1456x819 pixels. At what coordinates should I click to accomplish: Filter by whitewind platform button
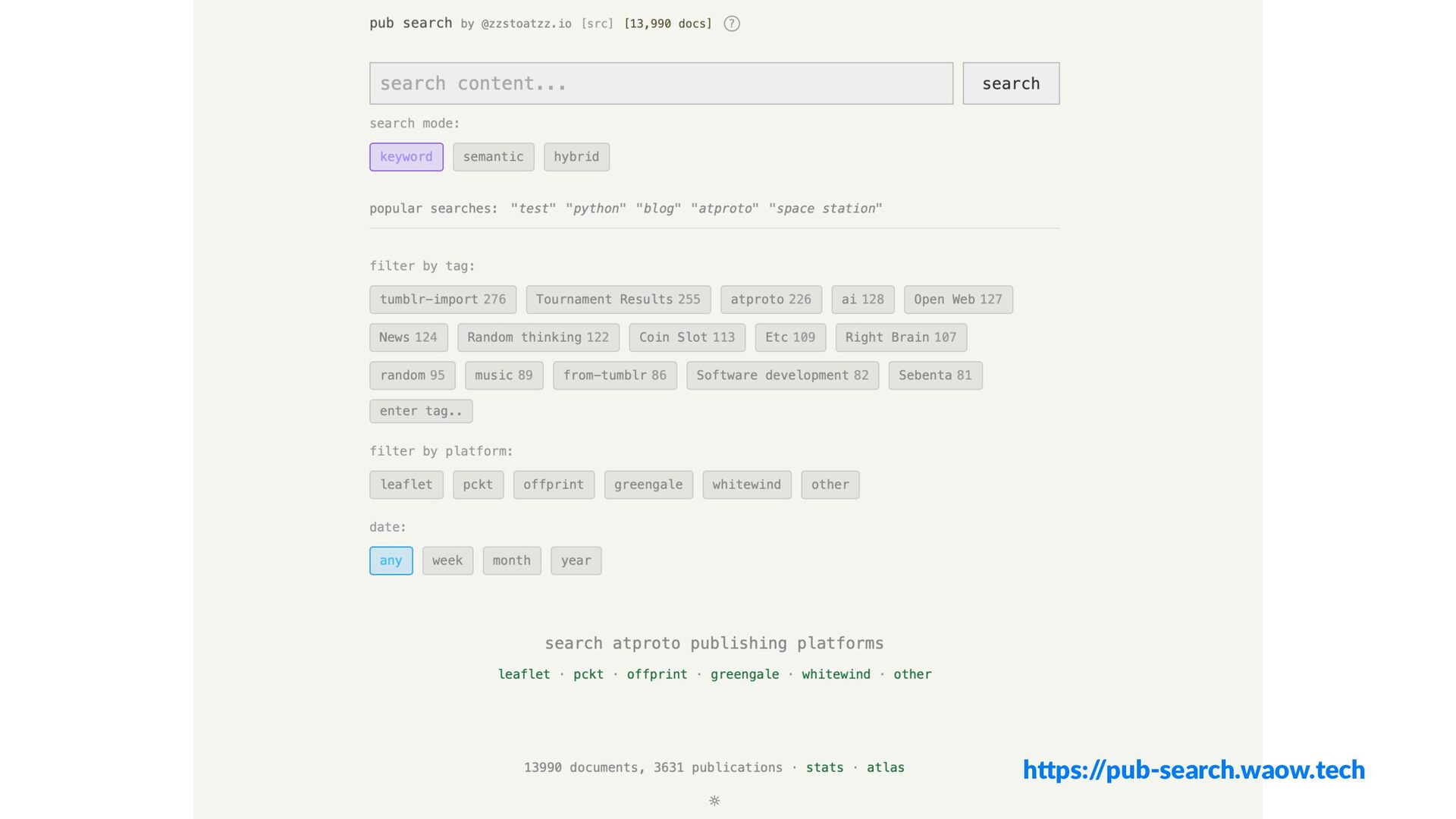746,485
